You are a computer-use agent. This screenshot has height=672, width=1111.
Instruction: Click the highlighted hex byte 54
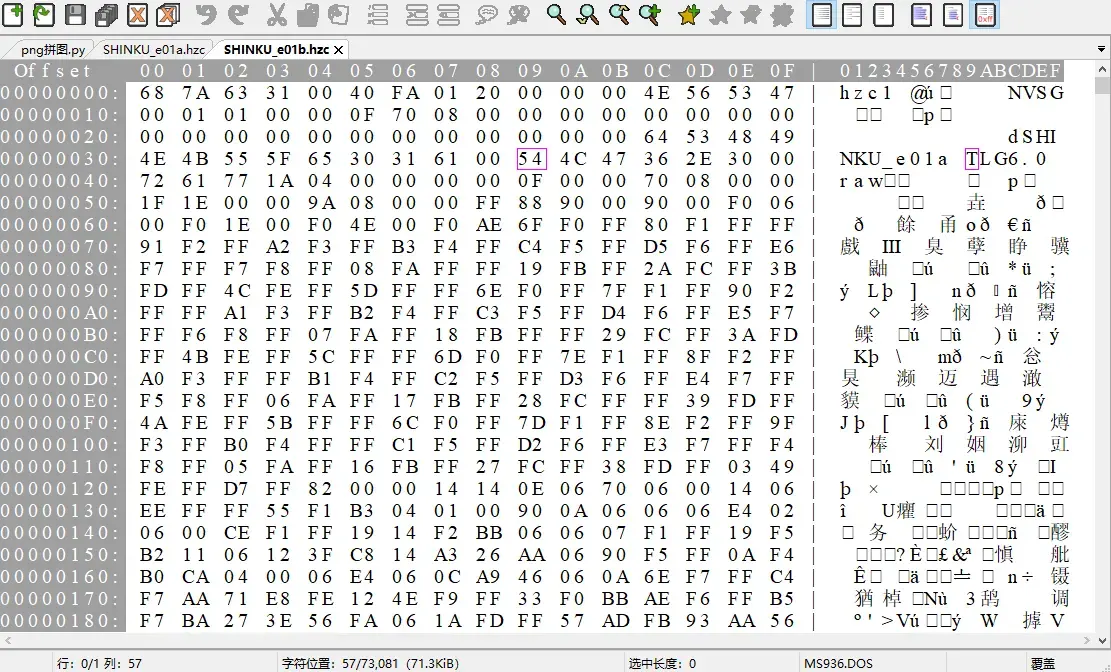[531, 159]
